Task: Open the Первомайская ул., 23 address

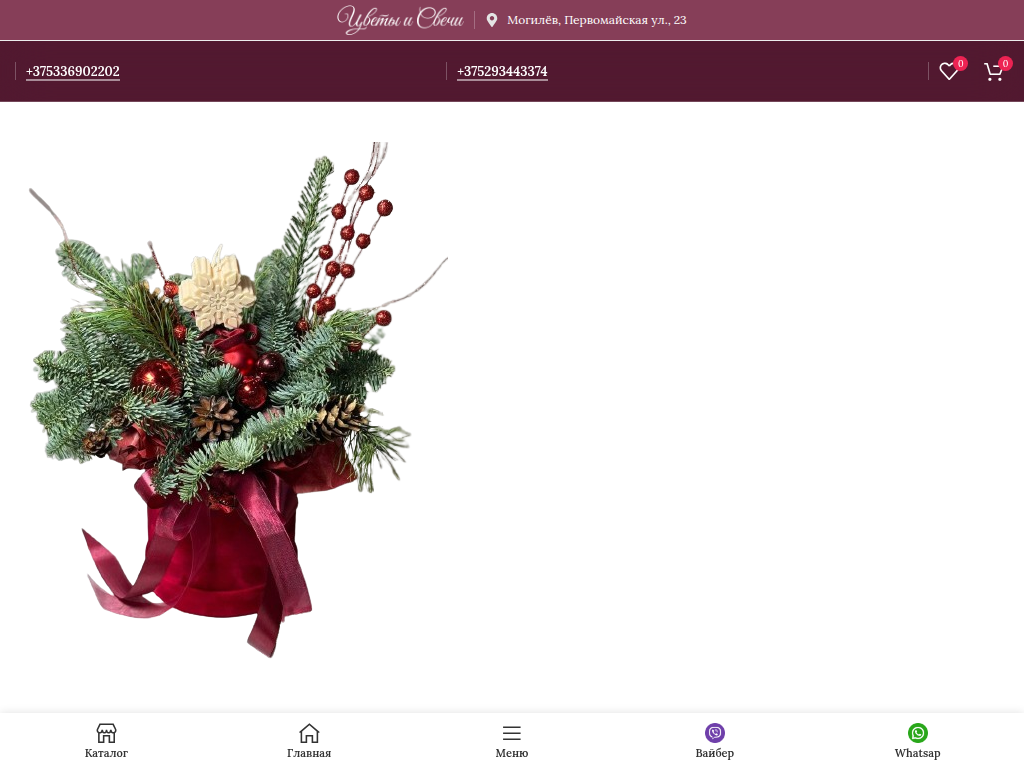Action: click(596, 20)
